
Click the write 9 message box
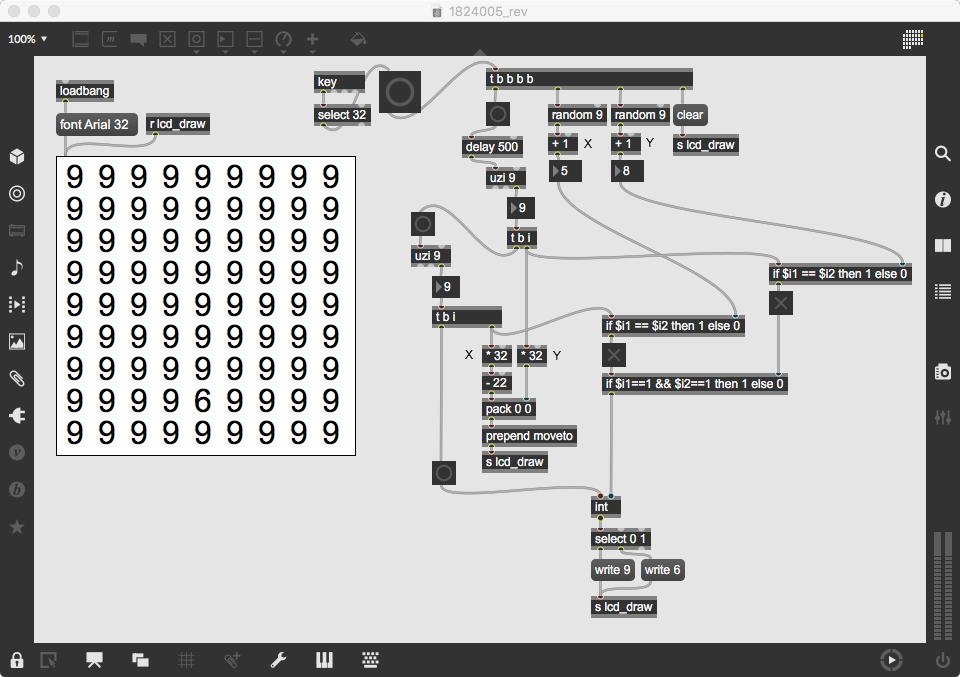click(612, 570)
